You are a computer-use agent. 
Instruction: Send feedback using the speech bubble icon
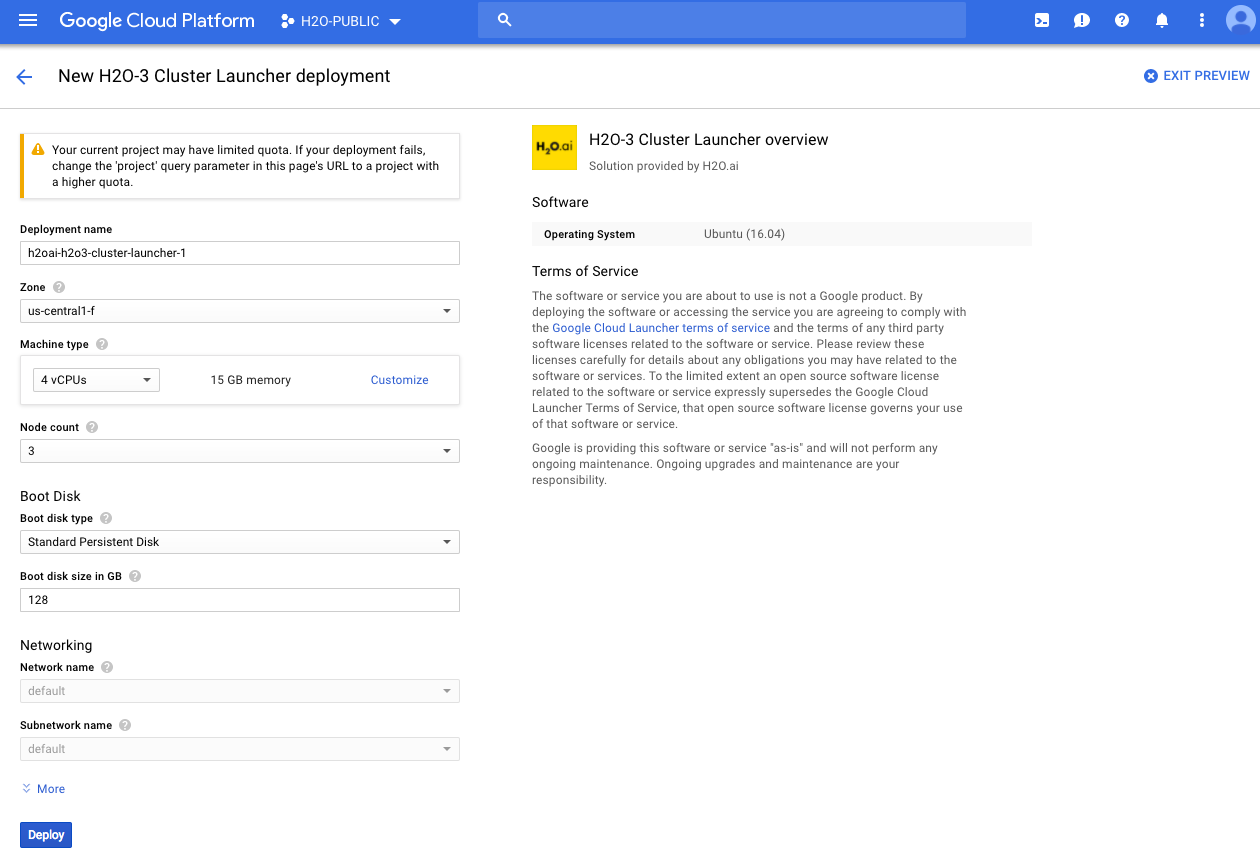pyautogui.click(x=1081, y=20)
